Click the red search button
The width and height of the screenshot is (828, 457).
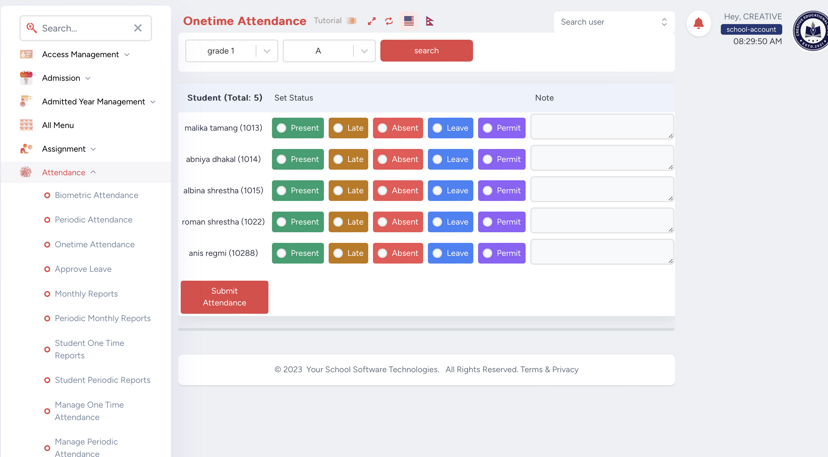(x=427, y=51)
